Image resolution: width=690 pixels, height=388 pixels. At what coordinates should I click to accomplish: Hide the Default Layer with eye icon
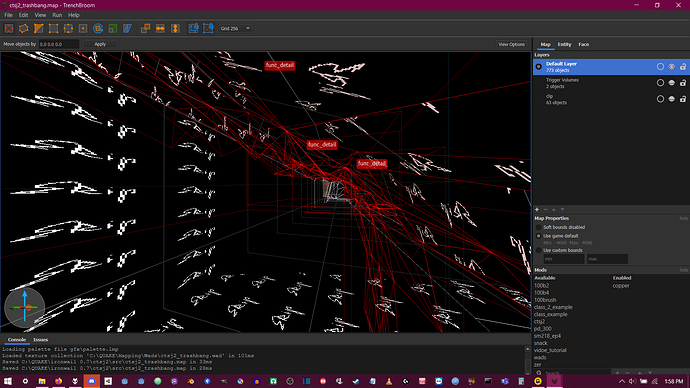[x=672, y=67]
